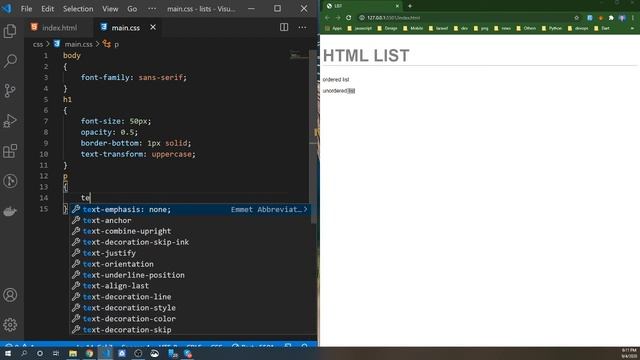Screen dimensions: 640x360
Task: Open the Selection menu
Action: click(78, 9)
